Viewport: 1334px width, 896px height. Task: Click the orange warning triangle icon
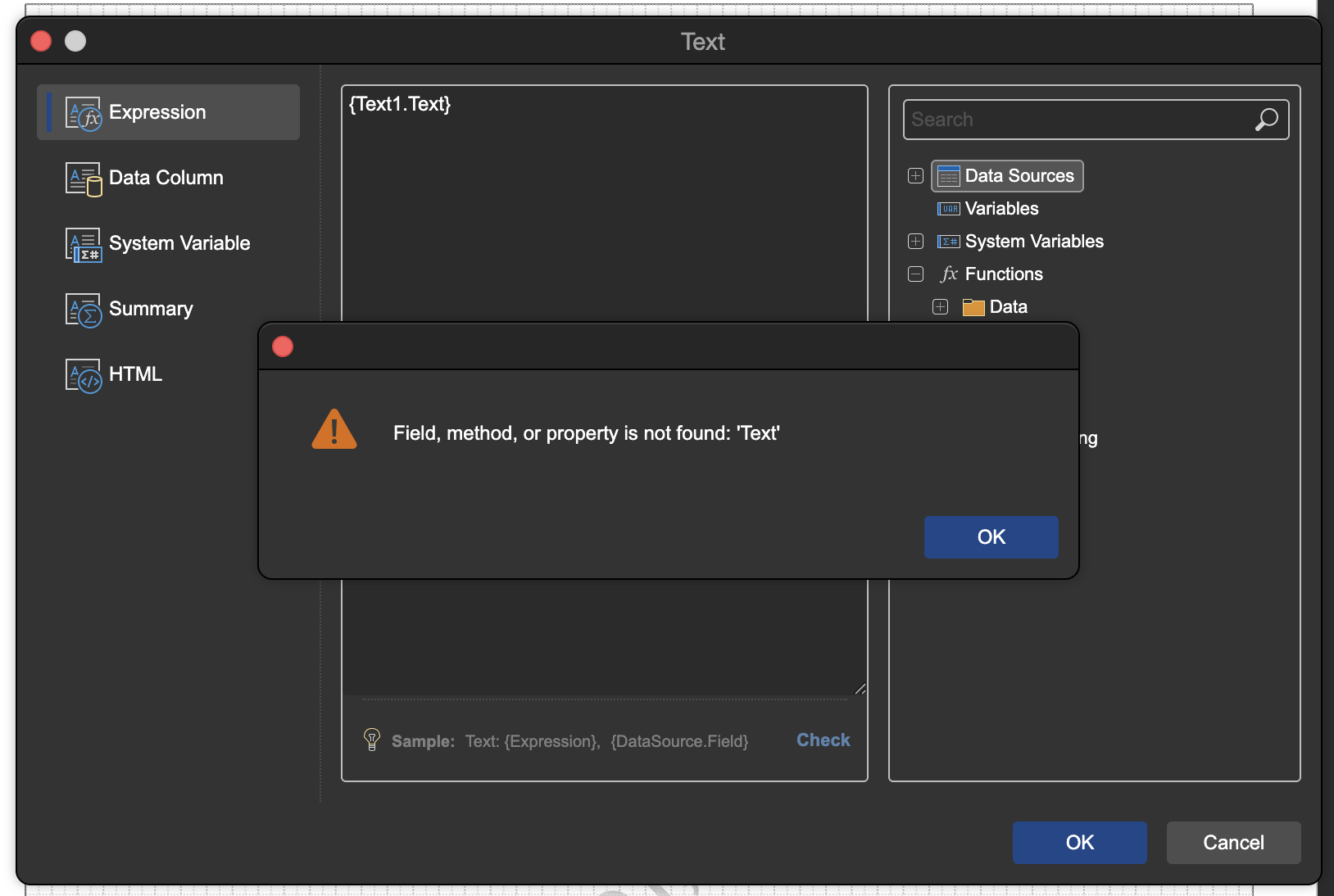[x=334, y=429]
